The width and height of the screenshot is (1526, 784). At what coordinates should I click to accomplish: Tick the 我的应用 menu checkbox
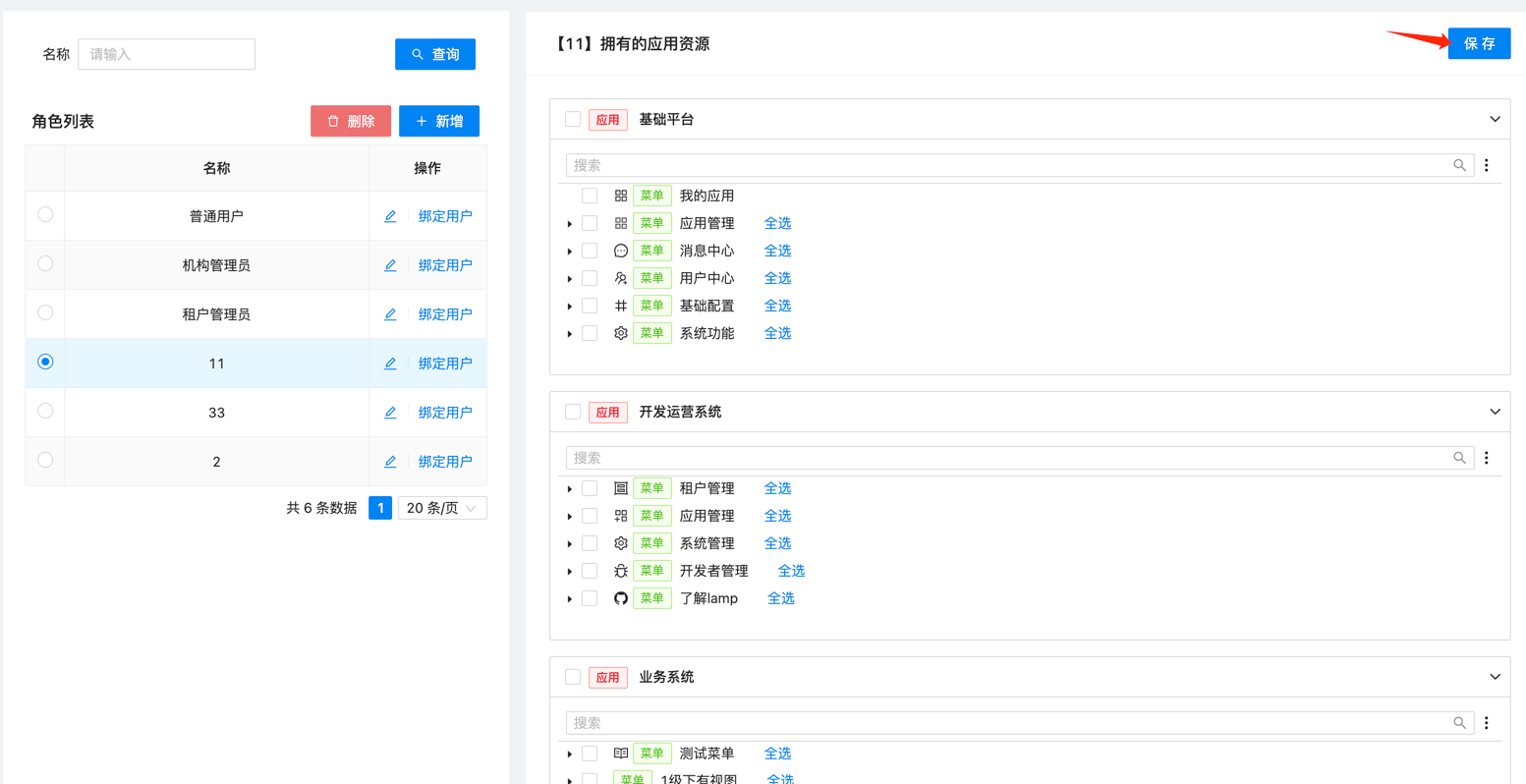(590, 196)
